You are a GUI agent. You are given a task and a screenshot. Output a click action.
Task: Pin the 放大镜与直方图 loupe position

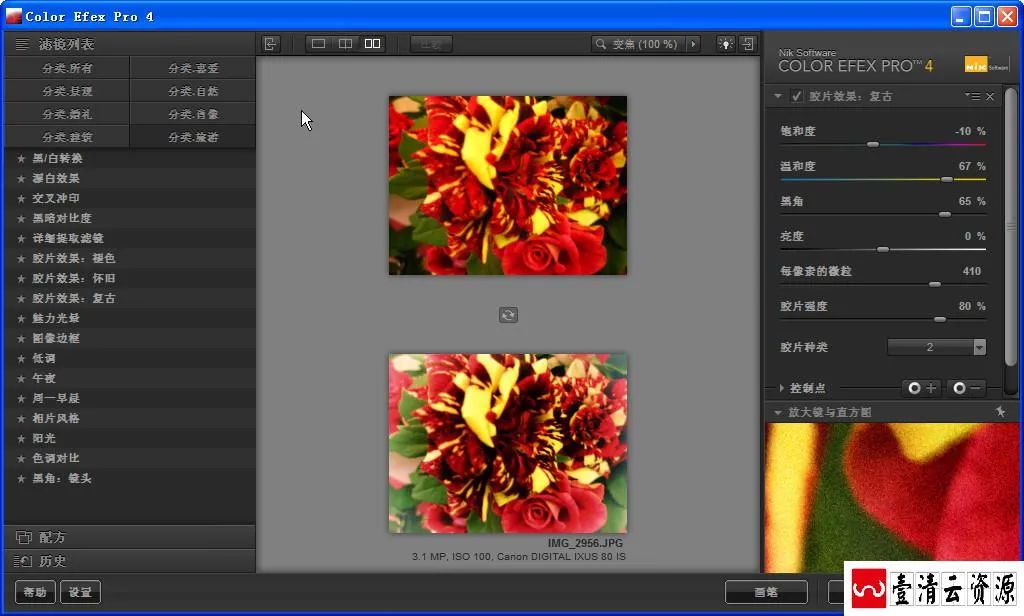click(x=1000, y=412)
